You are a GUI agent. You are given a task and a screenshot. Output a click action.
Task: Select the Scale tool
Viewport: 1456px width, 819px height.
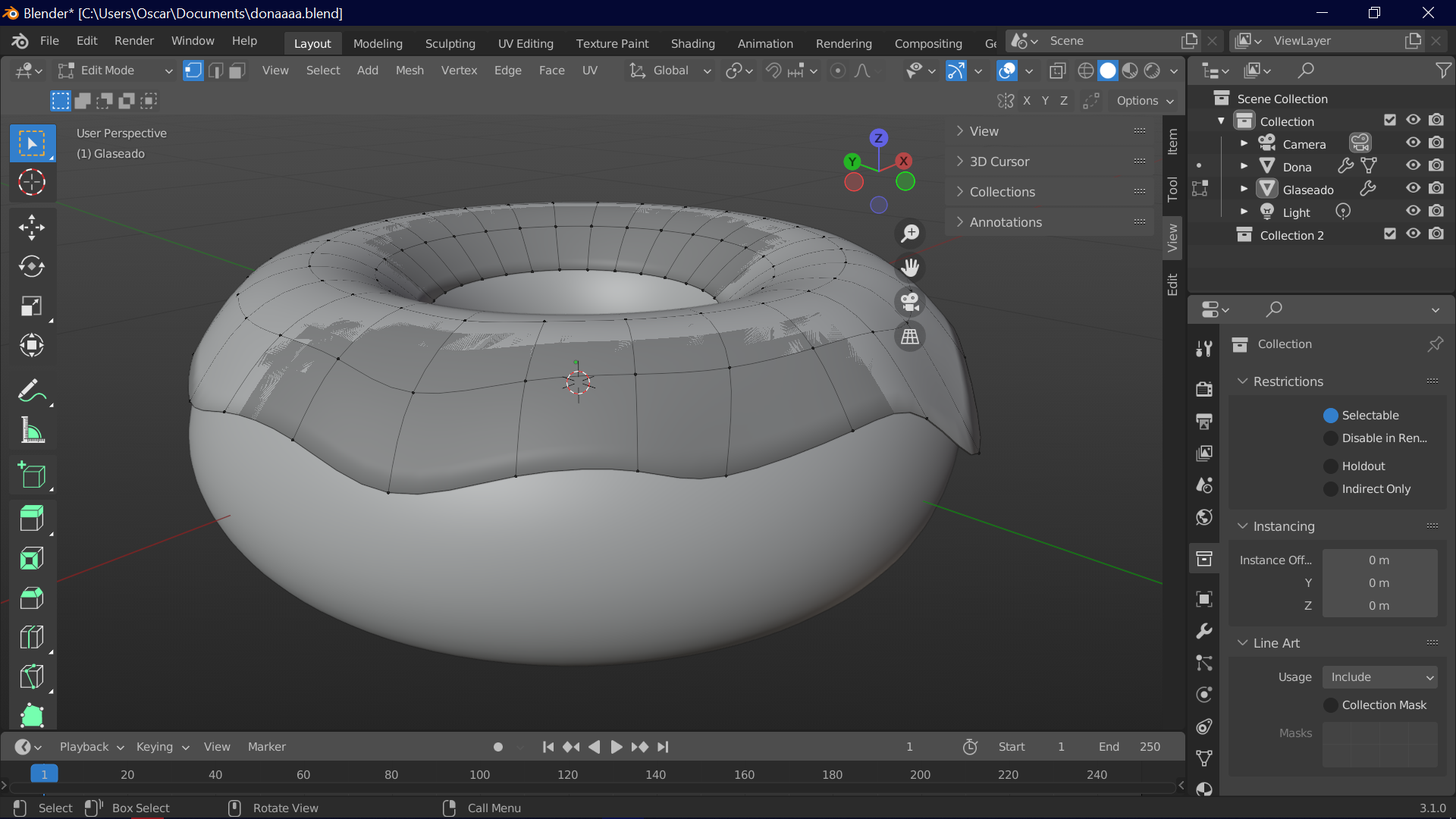pos(32,306)
